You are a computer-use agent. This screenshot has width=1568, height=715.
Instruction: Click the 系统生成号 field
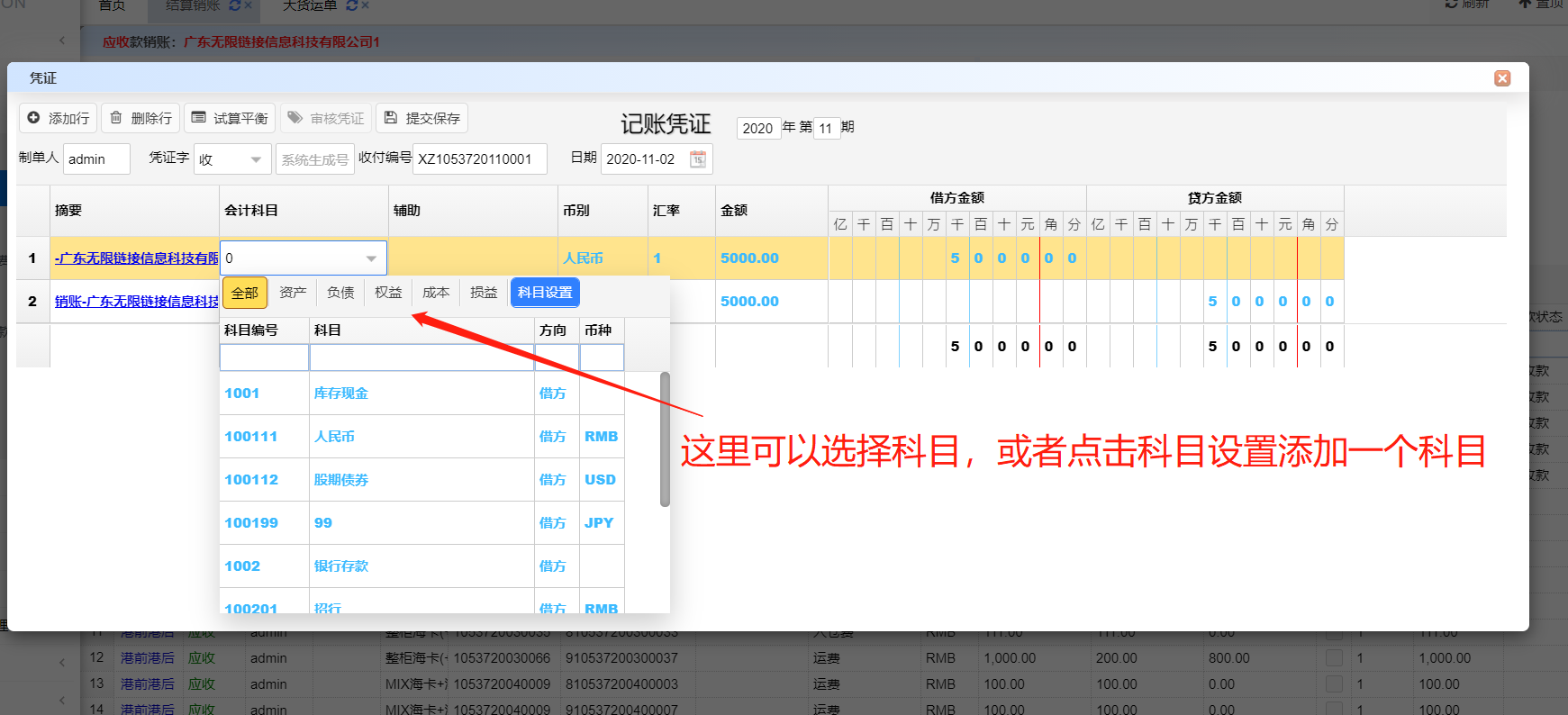point(314,159)
